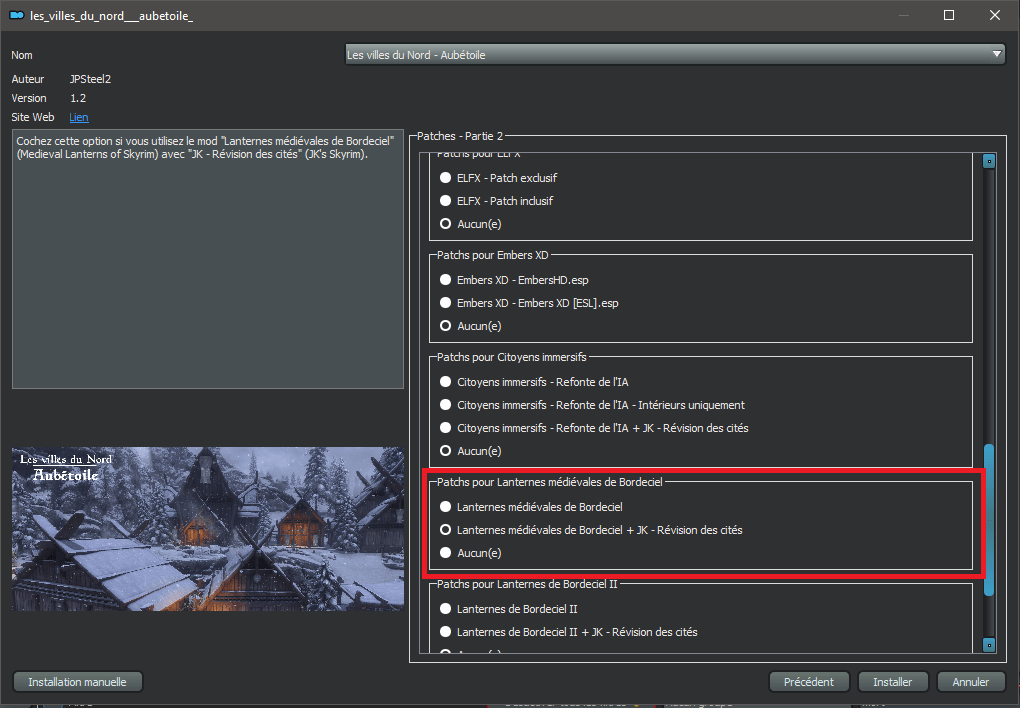The image size is (1020, 708).
Task: Click the version value "1.2"
Action: click(x=78, y=98)
